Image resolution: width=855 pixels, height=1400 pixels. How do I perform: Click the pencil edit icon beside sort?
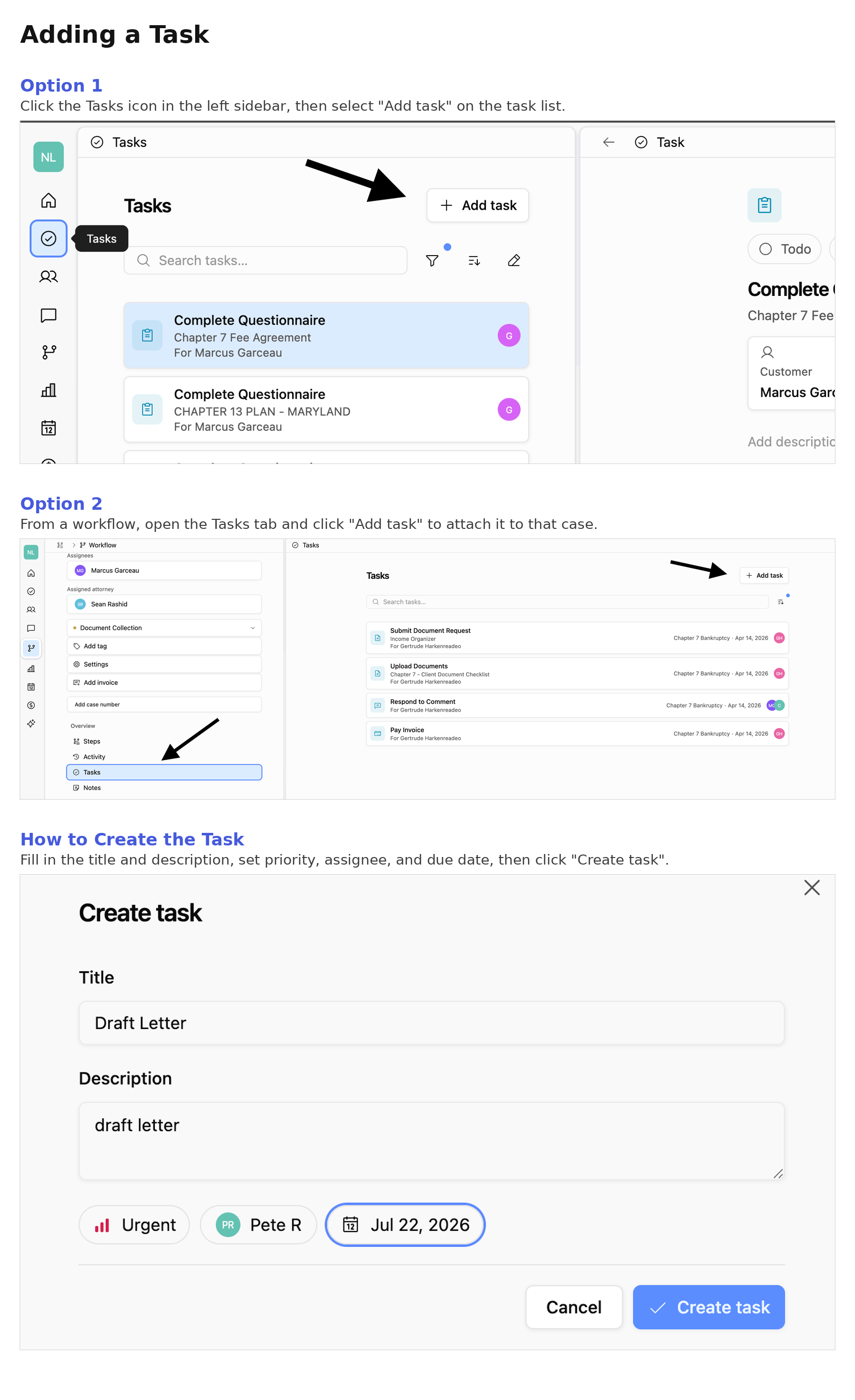click(x=514, y=261)
